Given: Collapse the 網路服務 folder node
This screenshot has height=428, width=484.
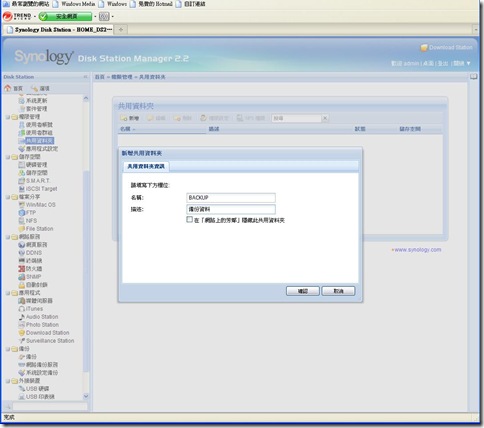Looking at the screenshot, I should (x=8, y=237).
